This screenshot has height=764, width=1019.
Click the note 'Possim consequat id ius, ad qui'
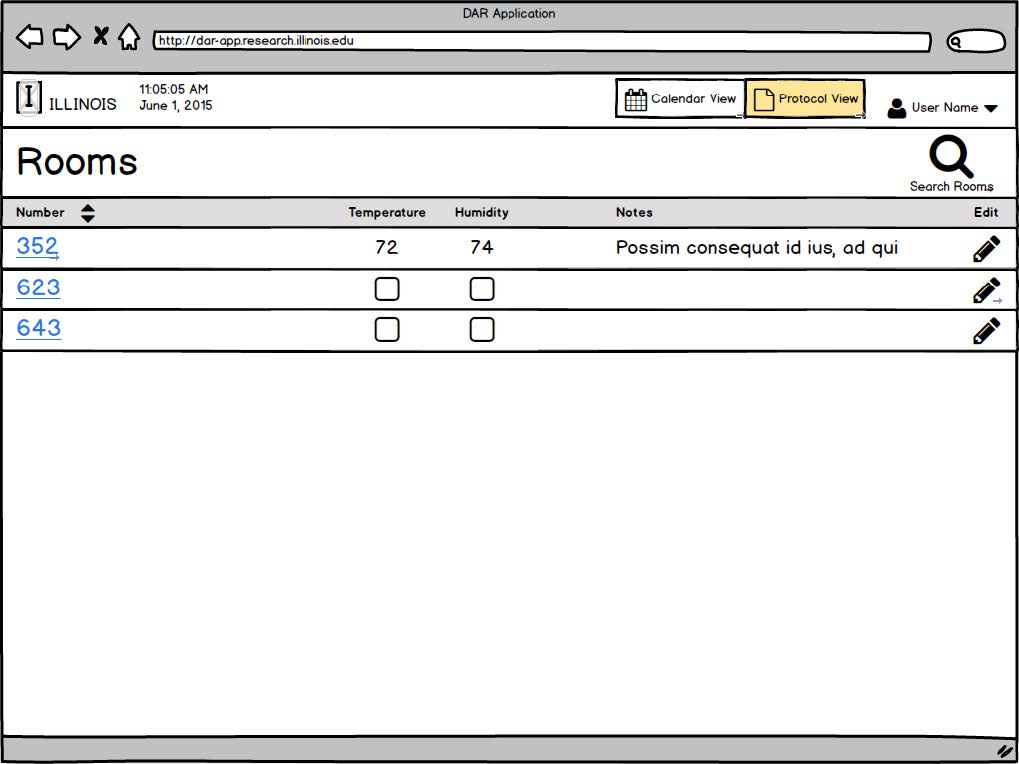tap(757, 248)
